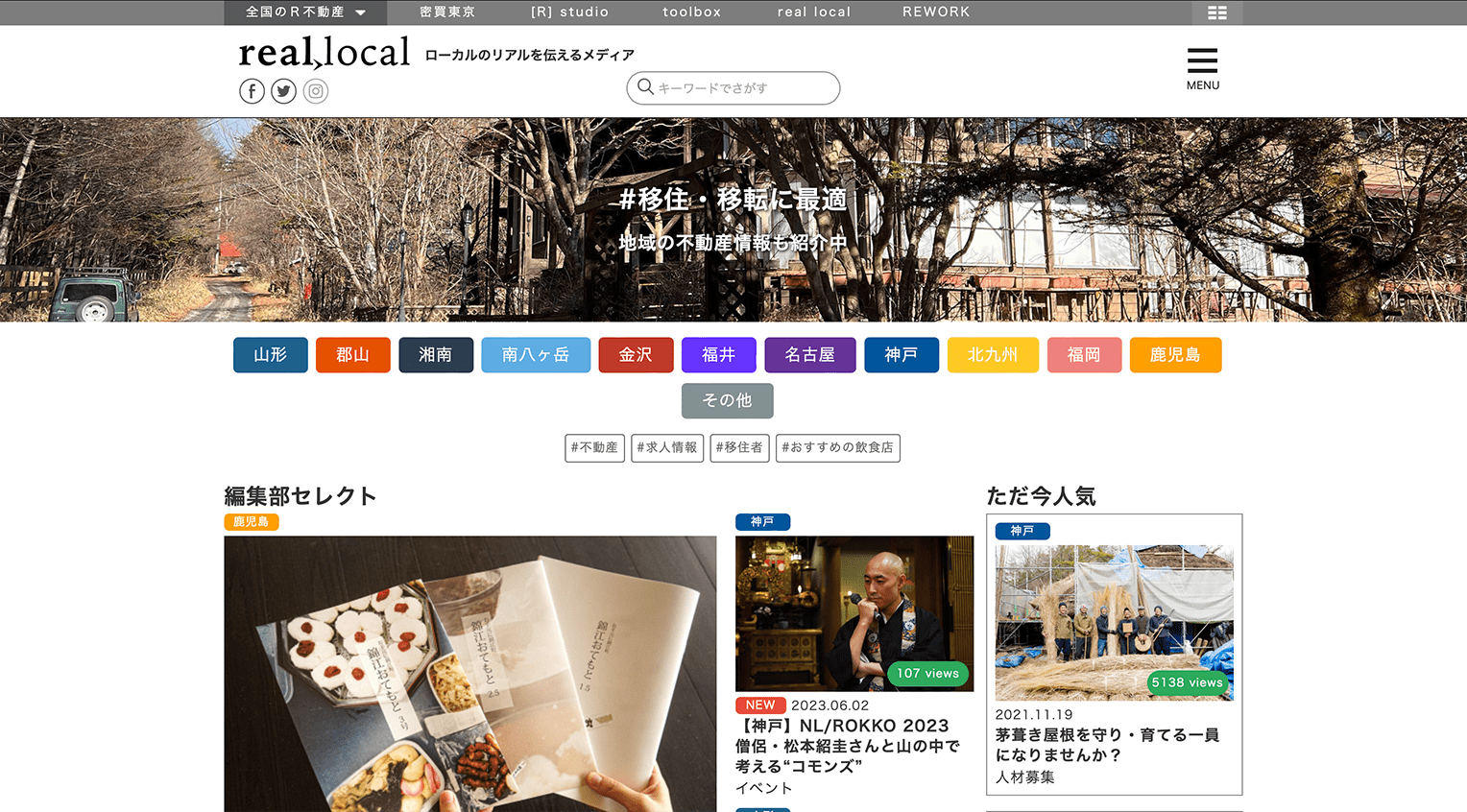Viewport: 1467px width, 812px height.
Task: Select the 山形 area button
Action: [271, 355]
